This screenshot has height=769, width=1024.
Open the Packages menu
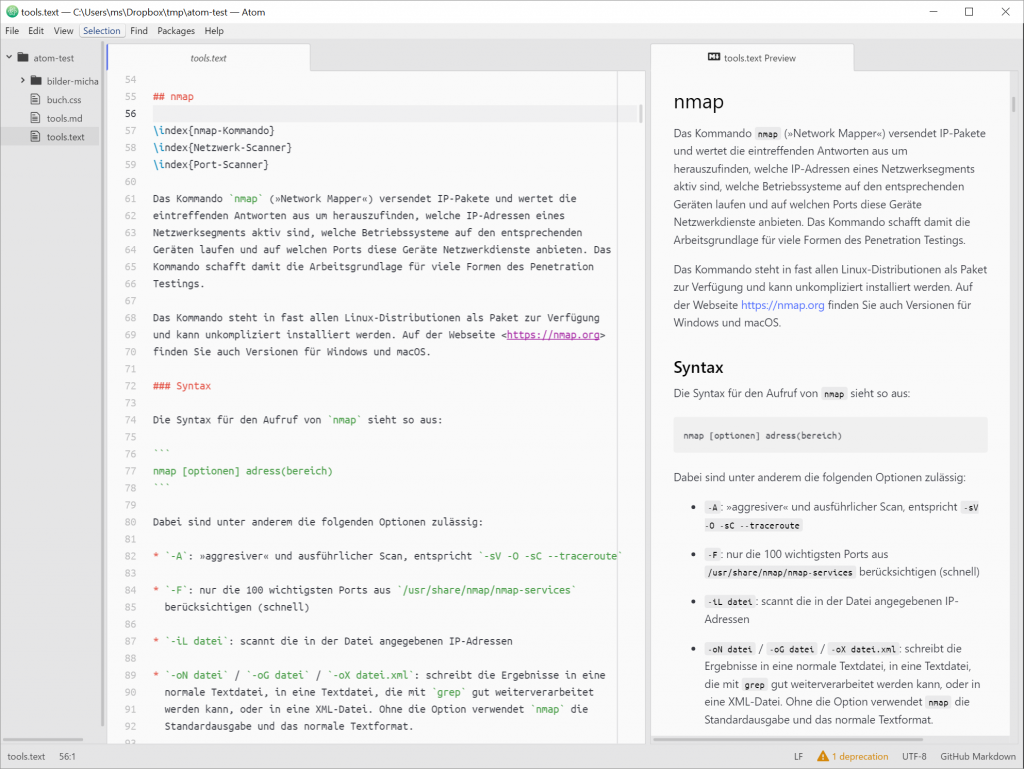(x=176, y=31)
